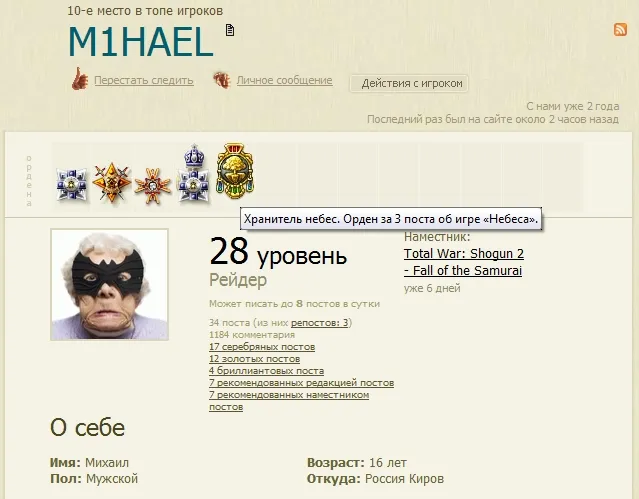Open the Действия с игроком dropdown
This screenshot has height=499, width=639.
click(x=409, y=83)
